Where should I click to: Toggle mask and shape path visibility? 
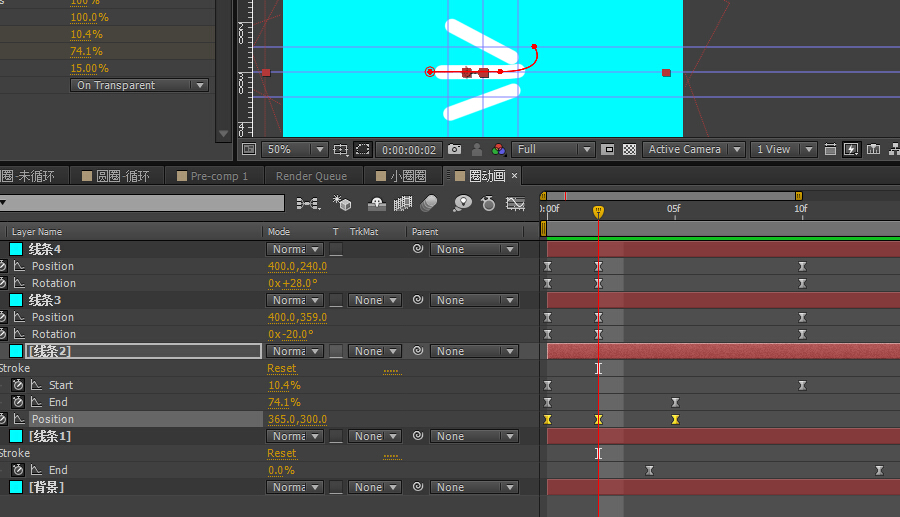click(363, 150)
